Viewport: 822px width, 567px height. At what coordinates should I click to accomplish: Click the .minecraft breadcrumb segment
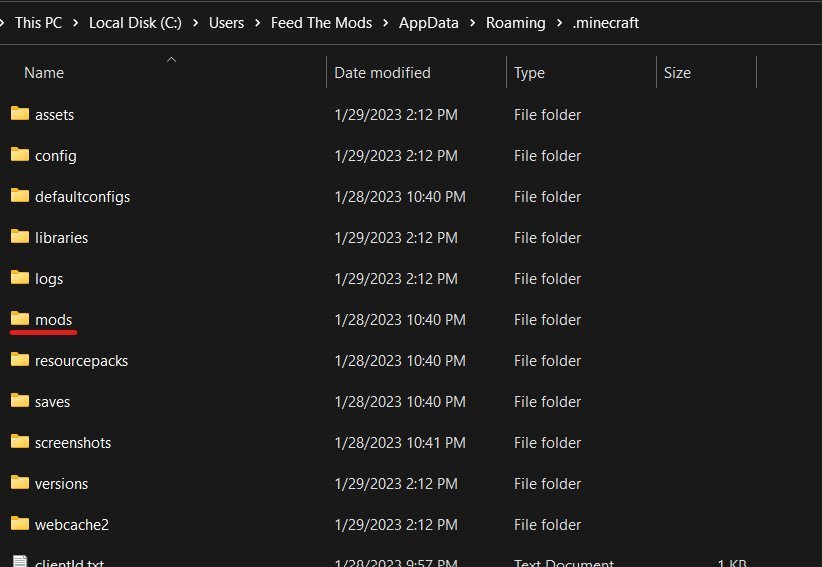(x=605, y=23)
